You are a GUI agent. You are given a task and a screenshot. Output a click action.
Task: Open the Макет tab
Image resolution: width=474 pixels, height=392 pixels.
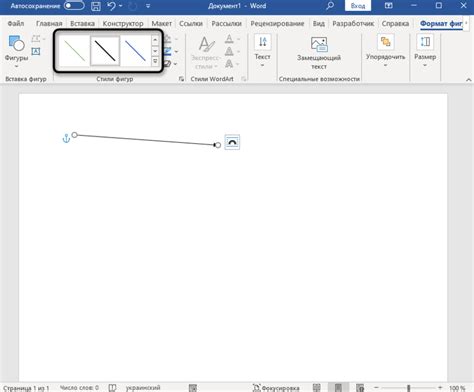(162, 24)
